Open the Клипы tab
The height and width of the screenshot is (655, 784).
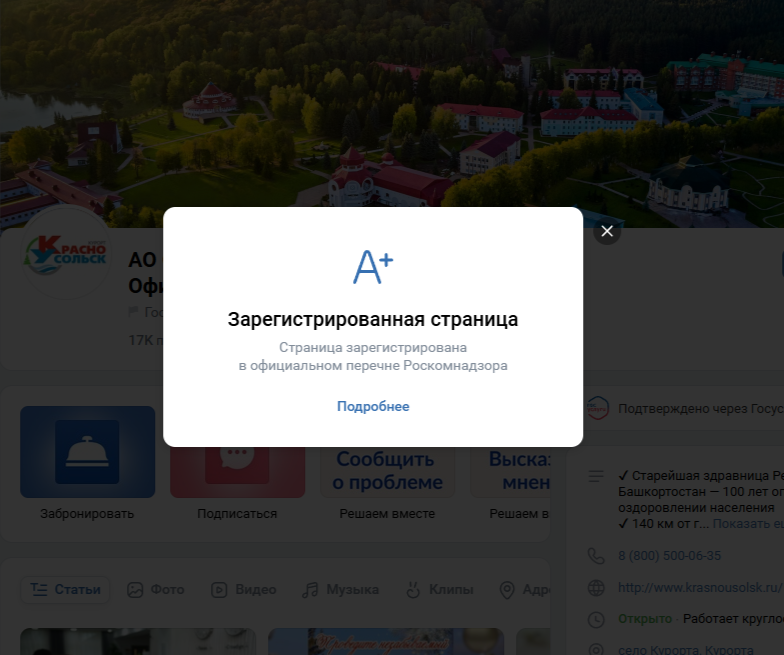(x=440, y=590)
